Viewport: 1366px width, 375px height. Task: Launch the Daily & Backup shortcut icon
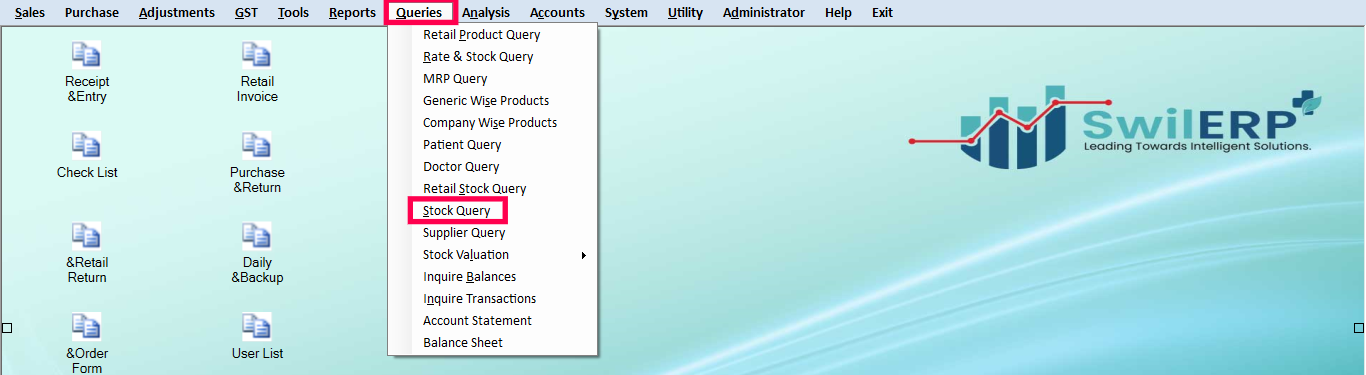[x=257, y=253]
